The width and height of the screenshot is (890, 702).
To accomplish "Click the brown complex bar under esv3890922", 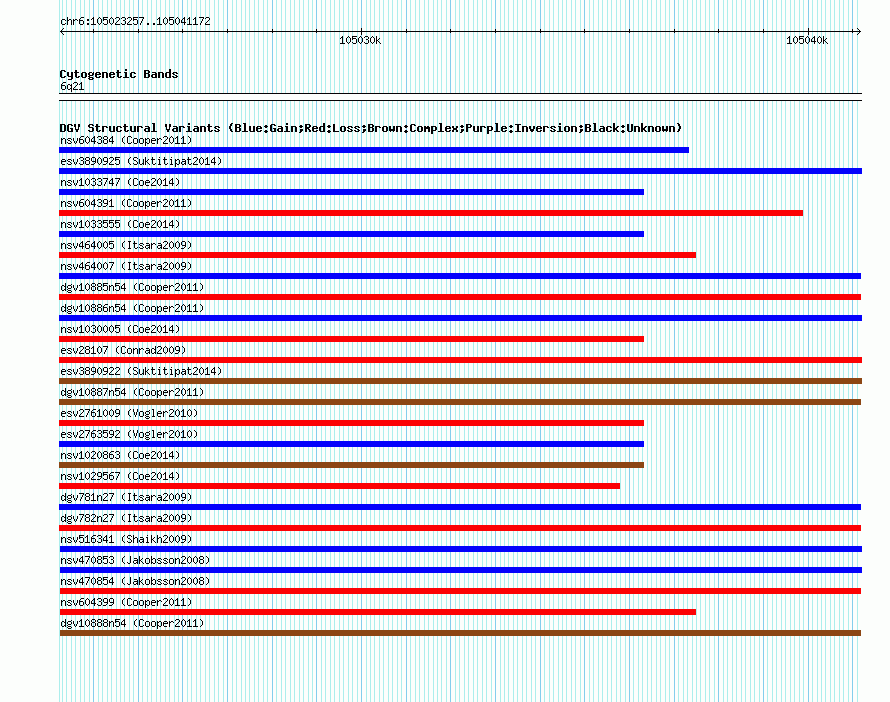I will pyautogui.click(x=461, y=381).
